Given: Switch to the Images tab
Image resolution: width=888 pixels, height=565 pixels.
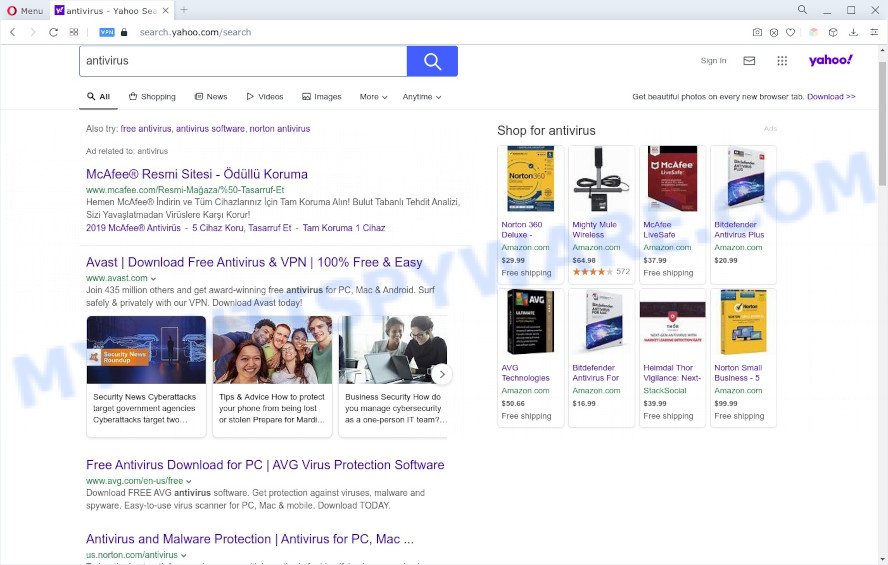Looking at the screenshot, I should point(322,97).
